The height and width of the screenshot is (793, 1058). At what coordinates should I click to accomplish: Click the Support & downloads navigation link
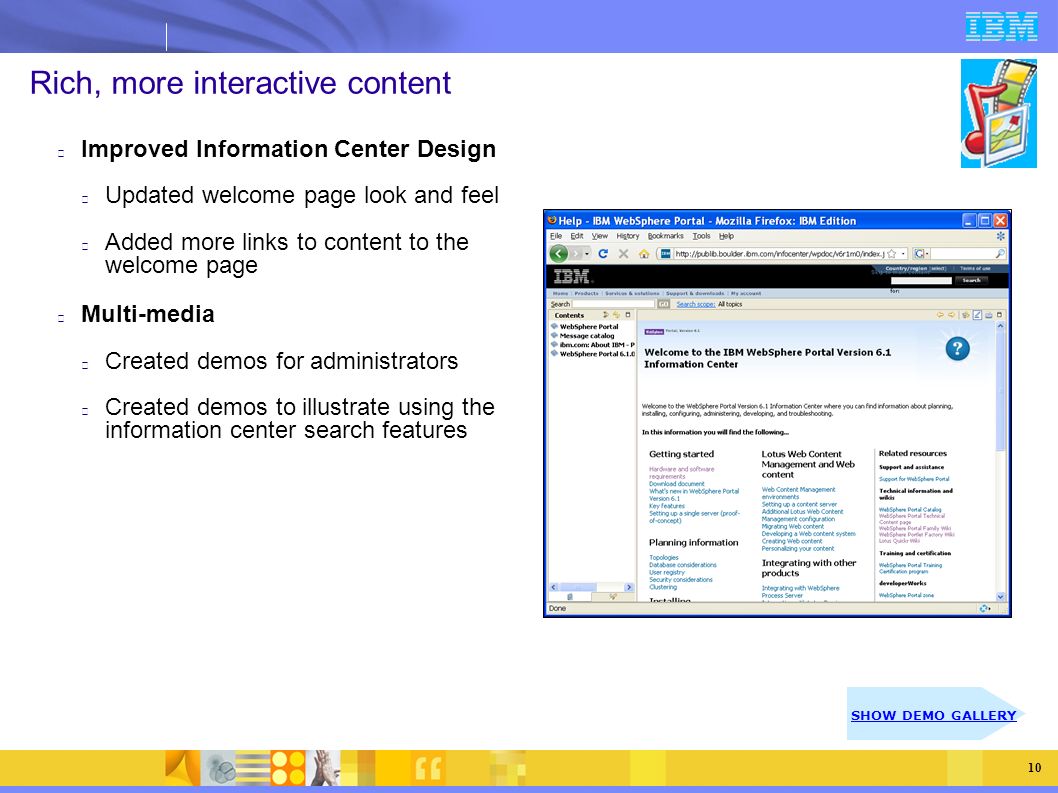(x=695, y=294)
